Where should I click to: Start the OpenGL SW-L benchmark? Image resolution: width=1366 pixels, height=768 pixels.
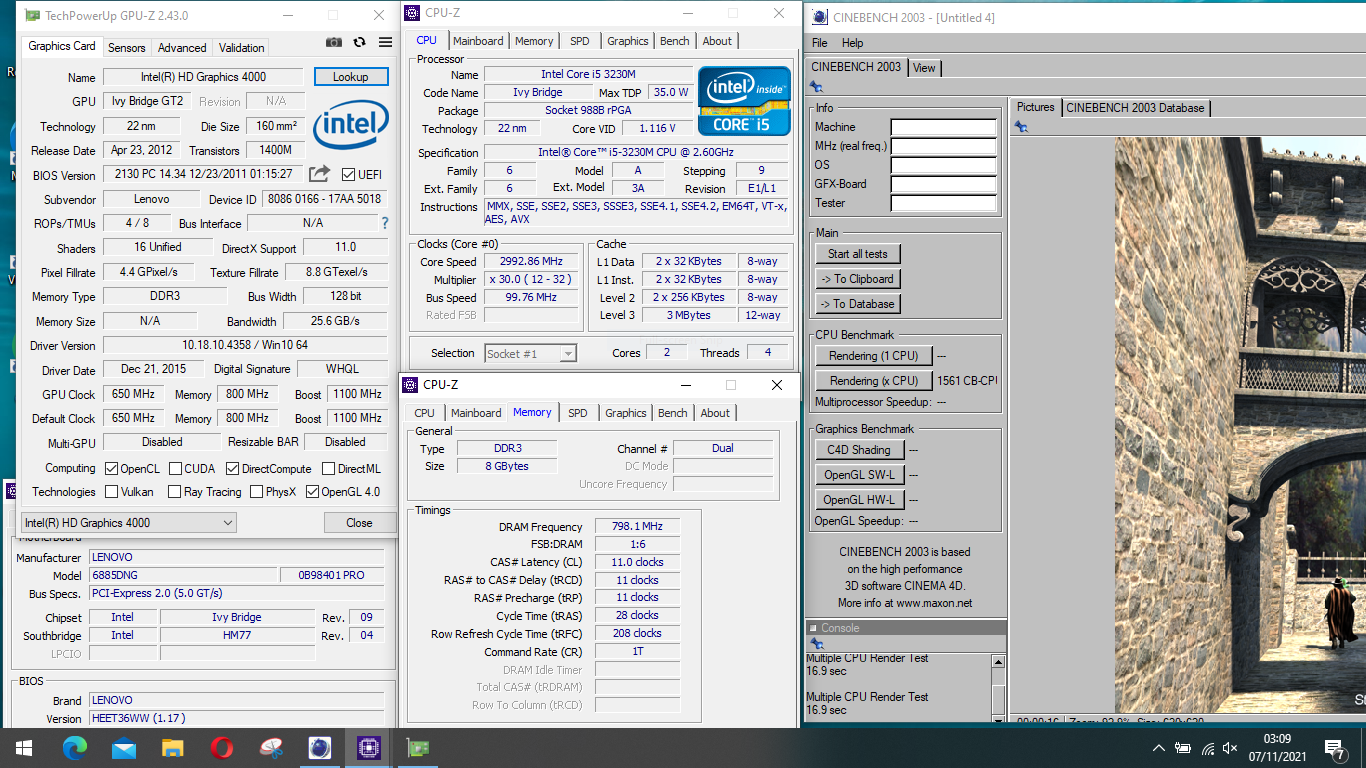(859, 475)
